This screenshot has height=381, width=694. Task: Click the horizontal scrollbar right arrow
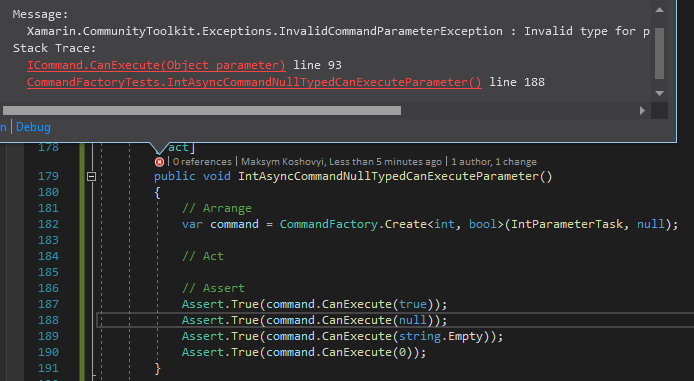(642, 111)
